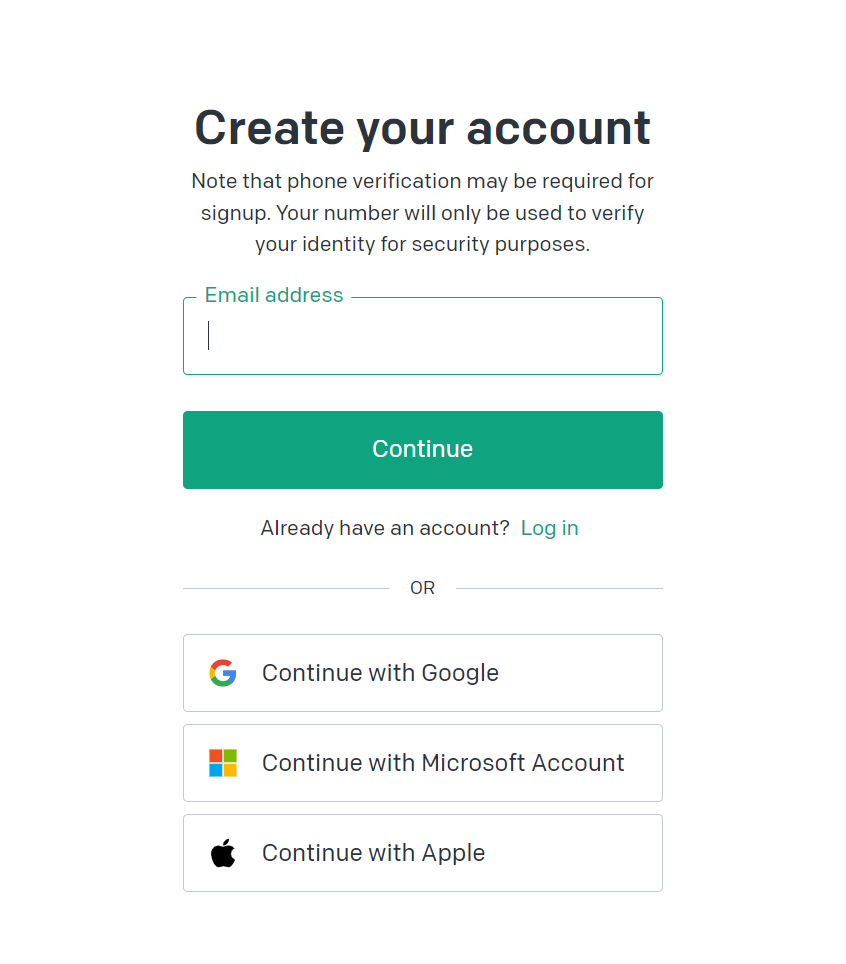Click the Microsoft four-square logo
The height and width of the screenshot is (964, 846).
(x=222, y=762)
